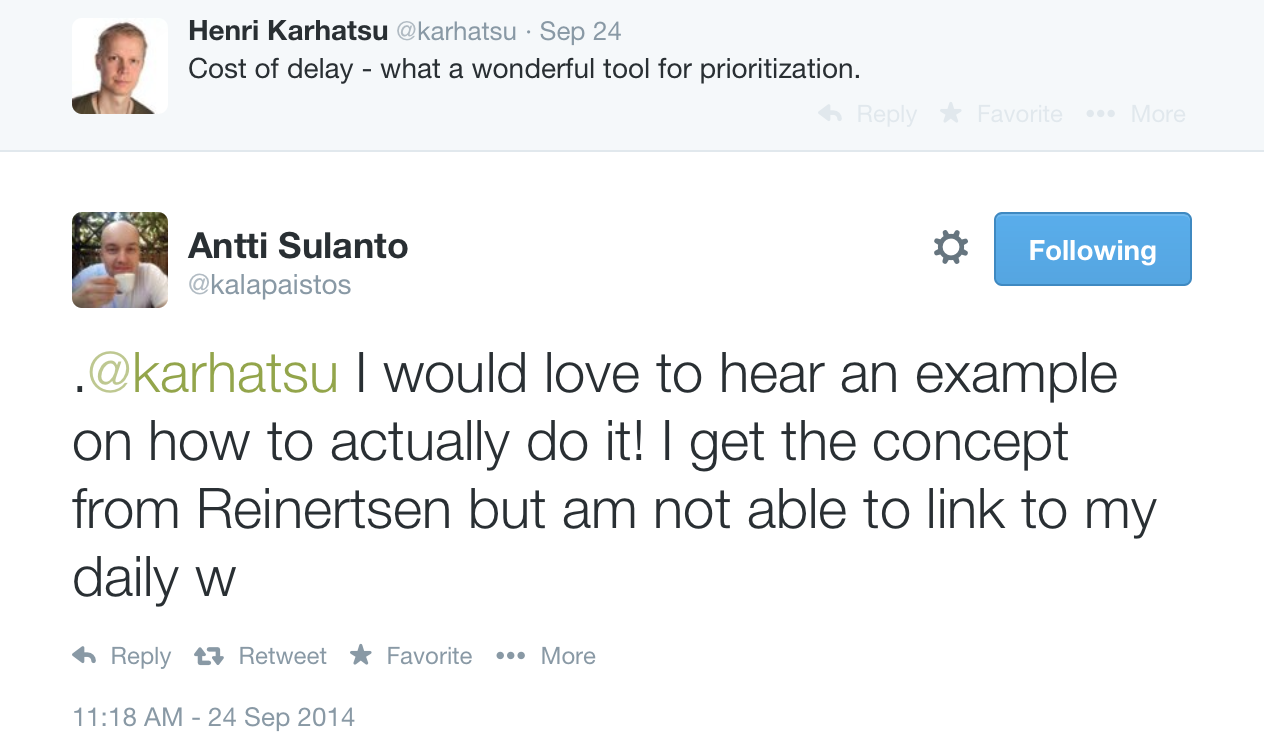Screen dimensions: 1264x746
Task: Open the faded More dots on Henri's tweet
Action: [x=1100, y=114]
